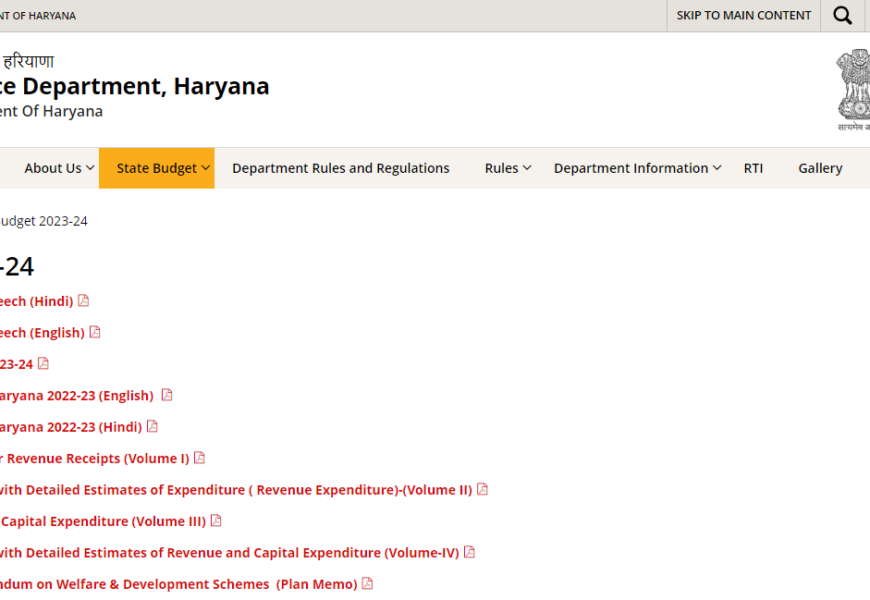Expand the About Us dropdown menu

pos(59,168)
